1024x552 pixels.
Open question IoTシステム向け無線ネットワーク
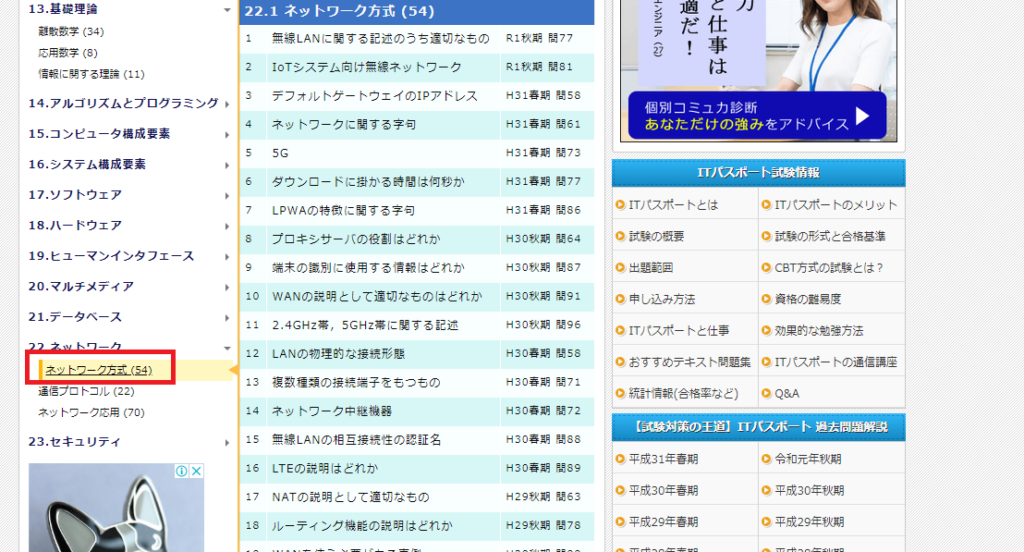(x=366, y=67)
